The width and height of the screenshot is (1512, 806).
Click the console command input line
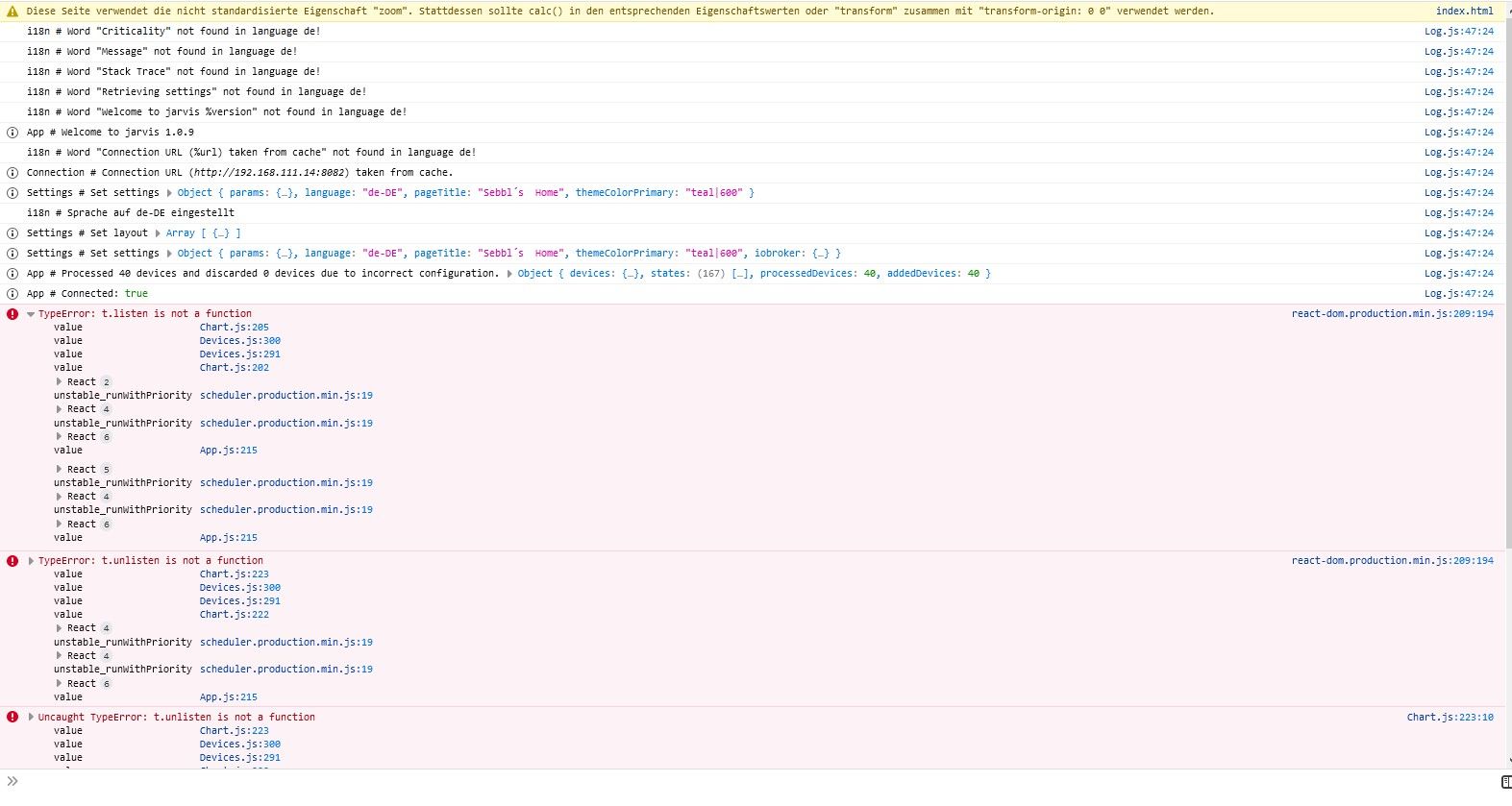click(x=759, y=782)
